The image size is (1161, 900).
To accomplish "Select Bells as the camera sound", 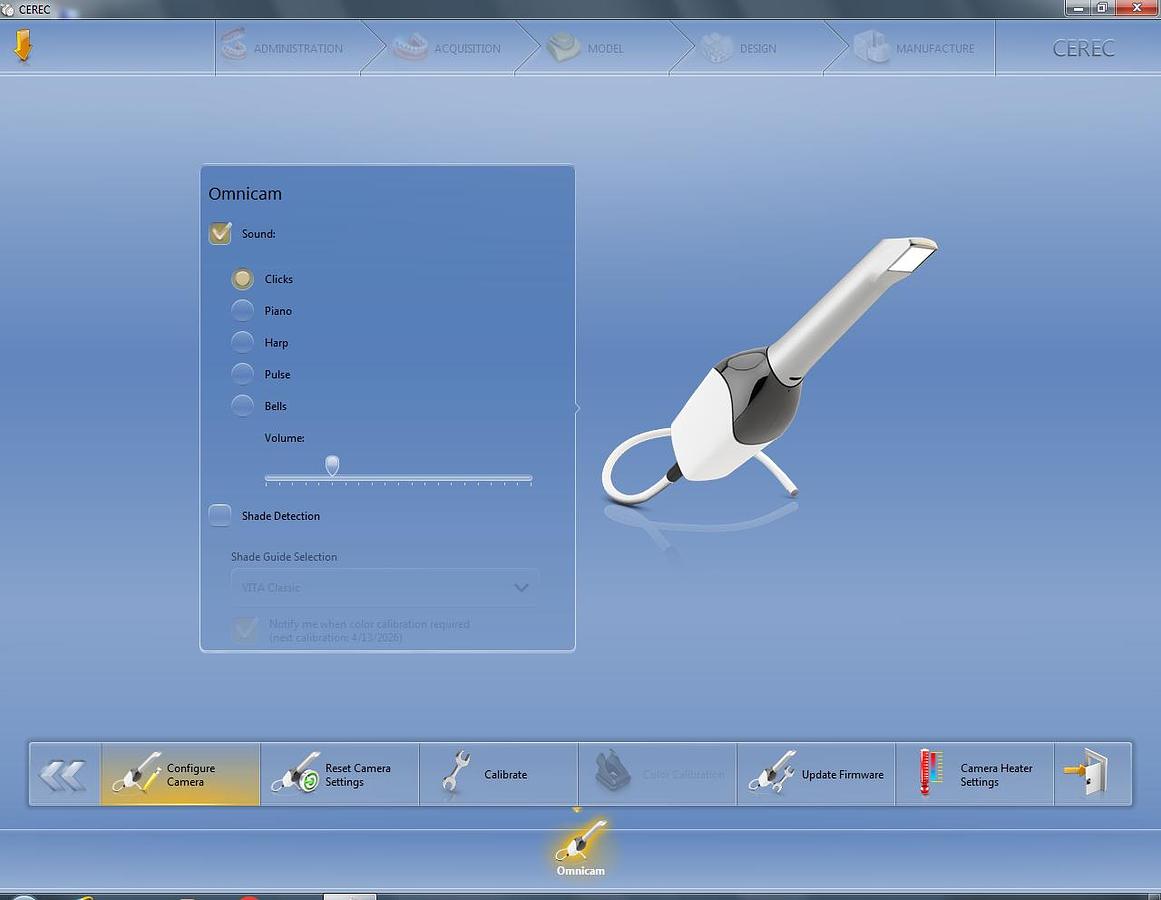I will (242, 405).
